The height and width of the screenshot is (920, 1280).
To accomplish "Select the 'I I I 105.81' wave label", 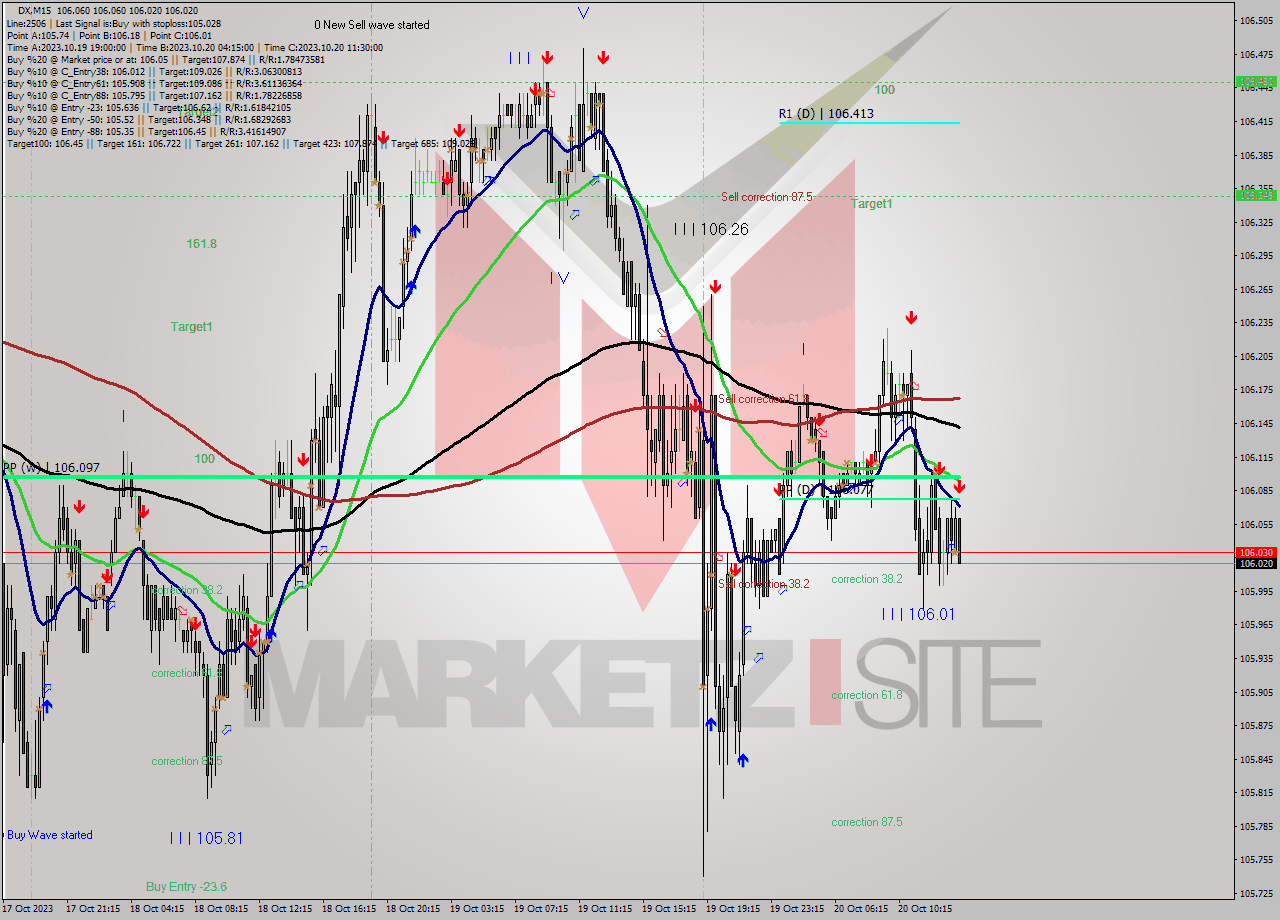I will (206, 838).
